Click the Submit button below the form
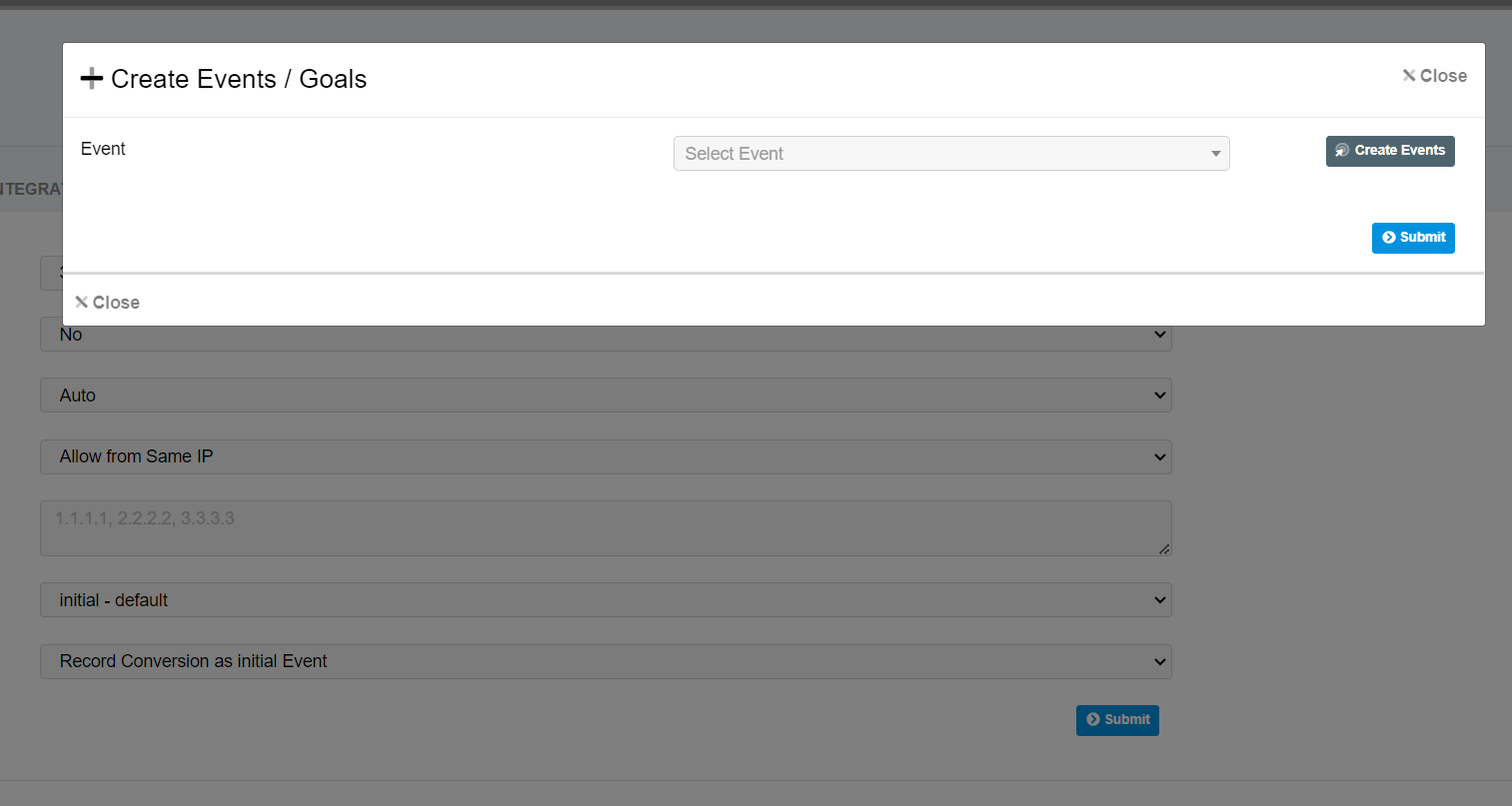This screenshot has width=1512, height=806. point(1117,720)
